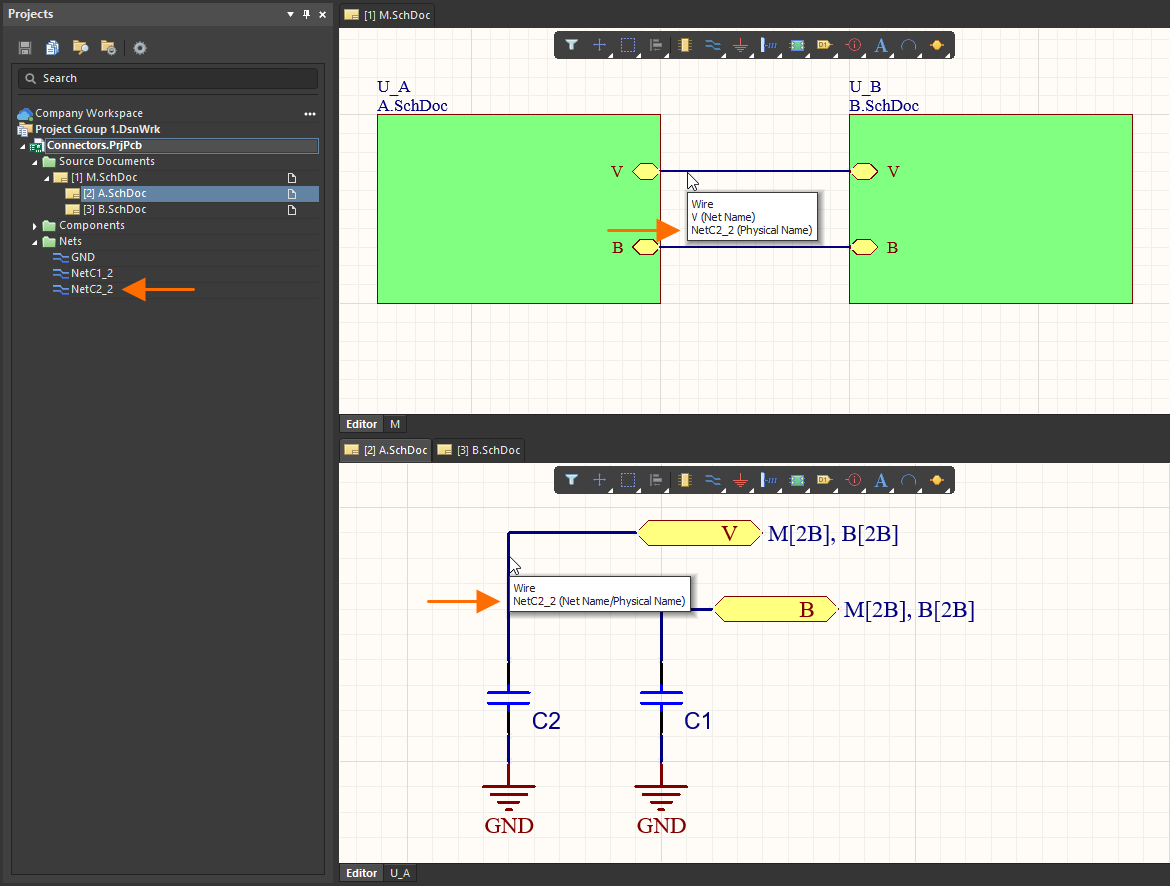Collapse the Nets folder in project tree
Viewport: 1170px width, 886px height.
36,242
